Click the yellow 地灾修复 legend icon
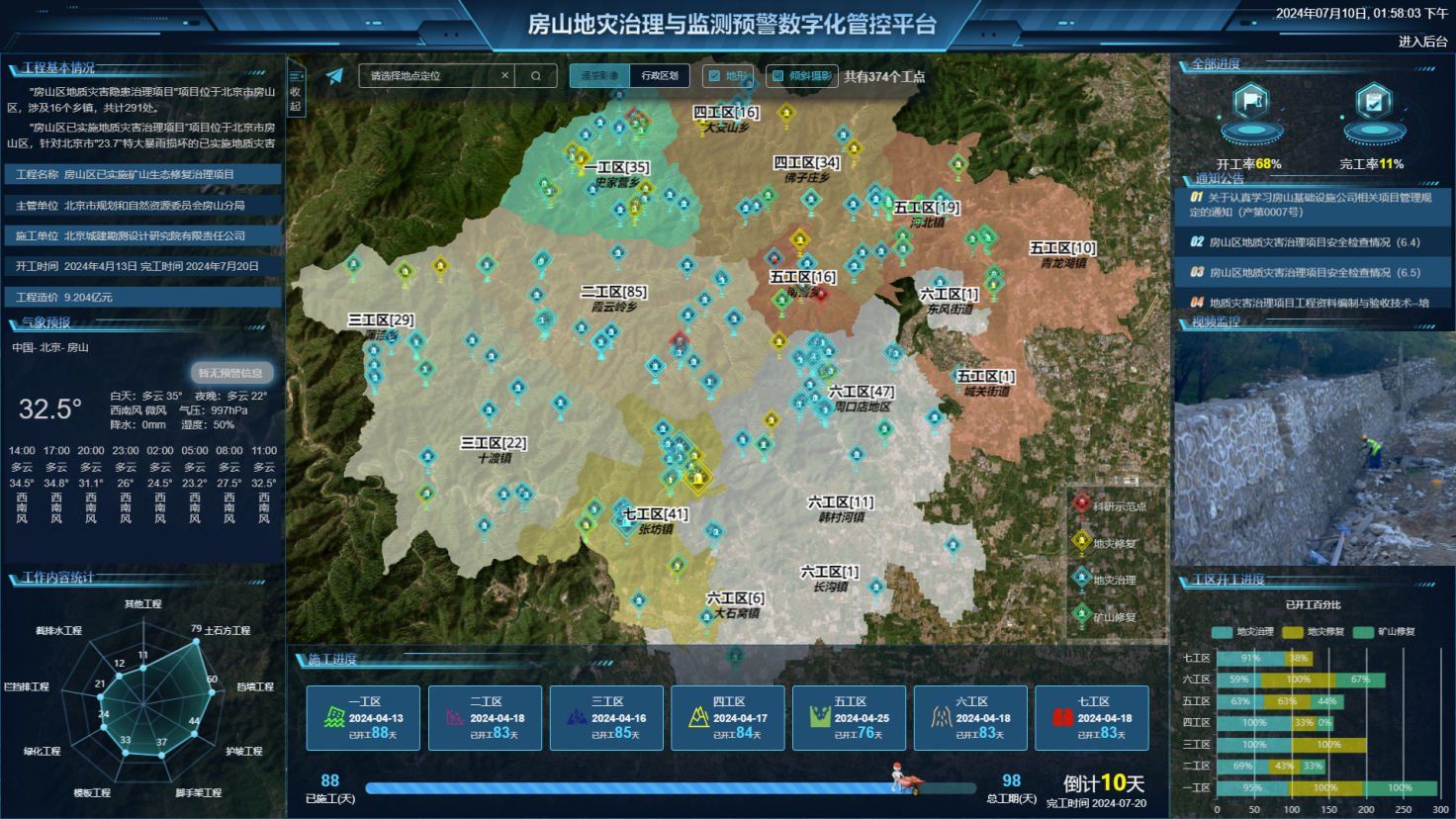Viewport: 1456px width, 819px height. 1081,542
